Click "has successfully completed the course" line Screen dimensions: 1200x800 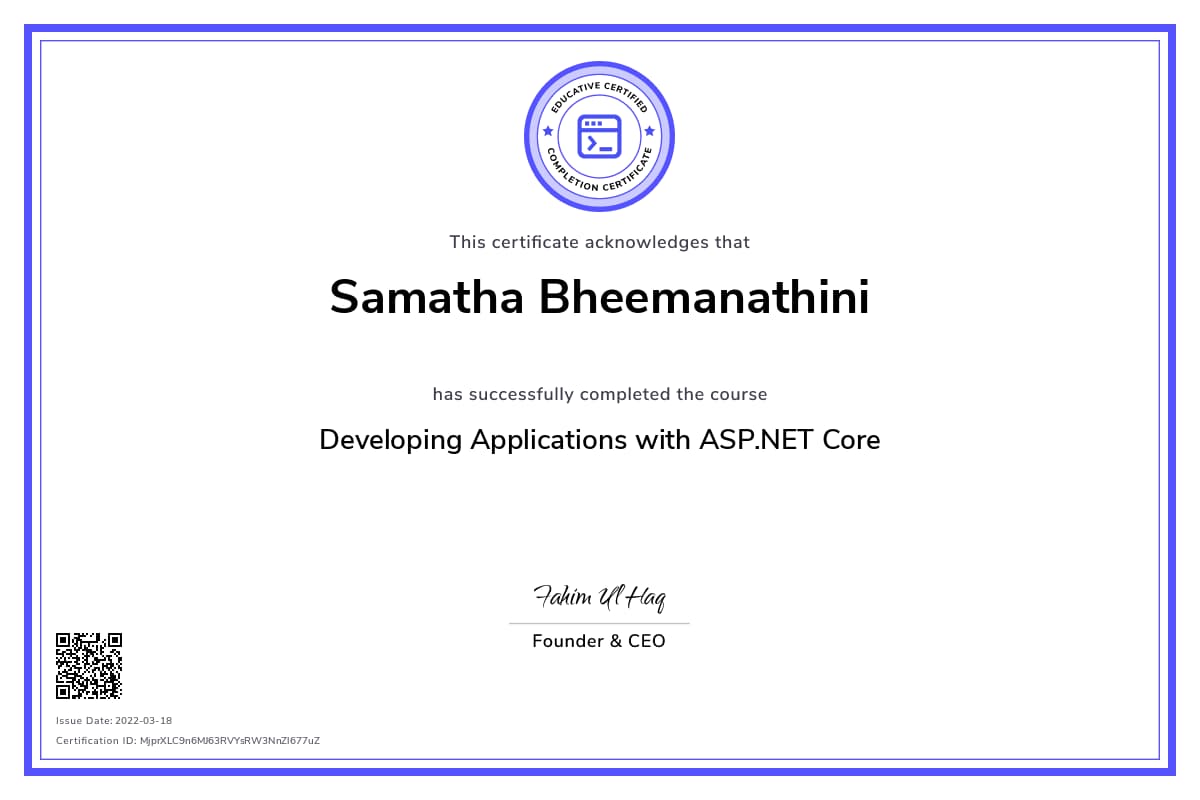pos(599,394)
